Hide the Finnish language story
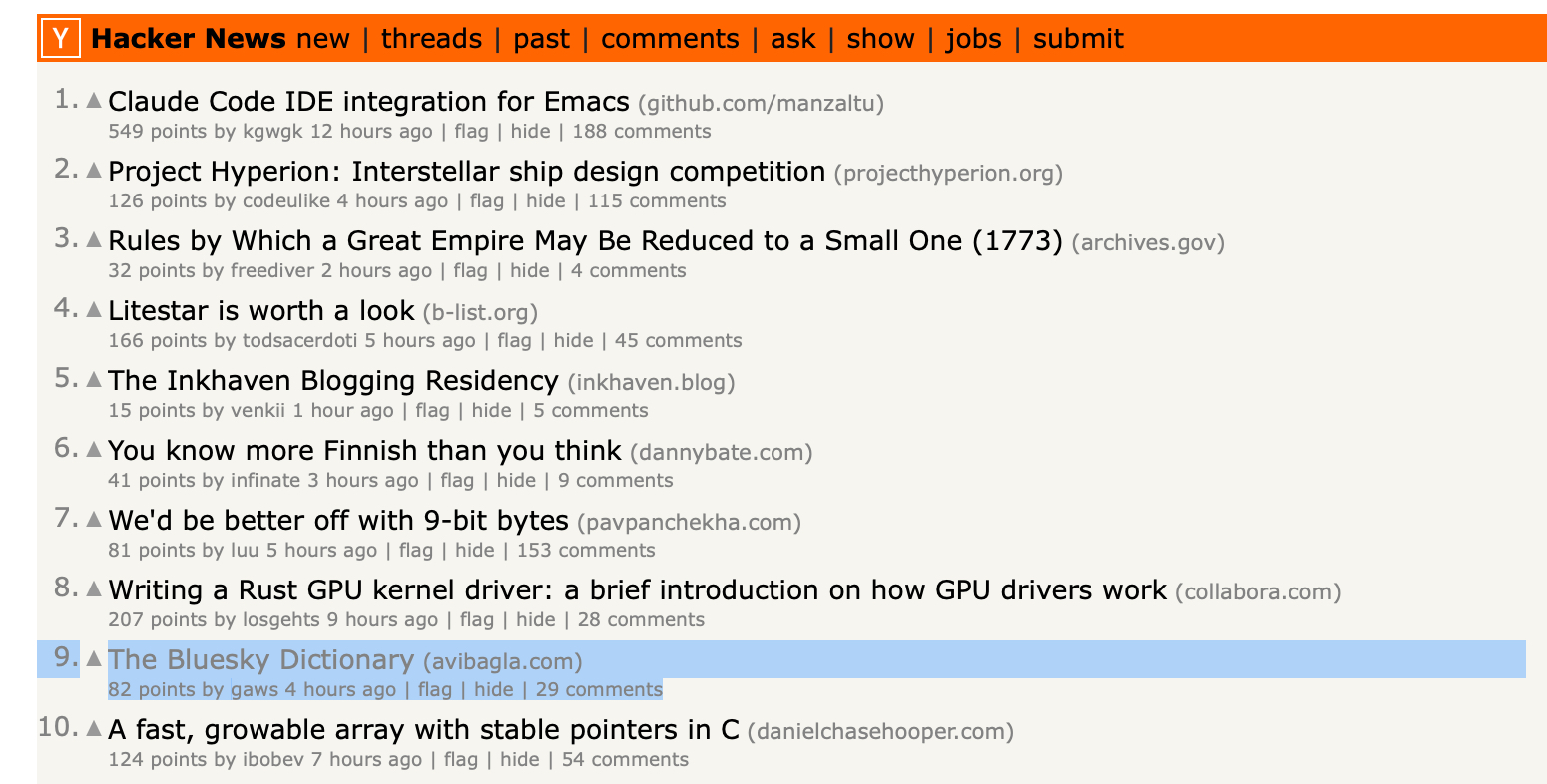The width and height of the screenshot is (1547, 784). (516, 481)
